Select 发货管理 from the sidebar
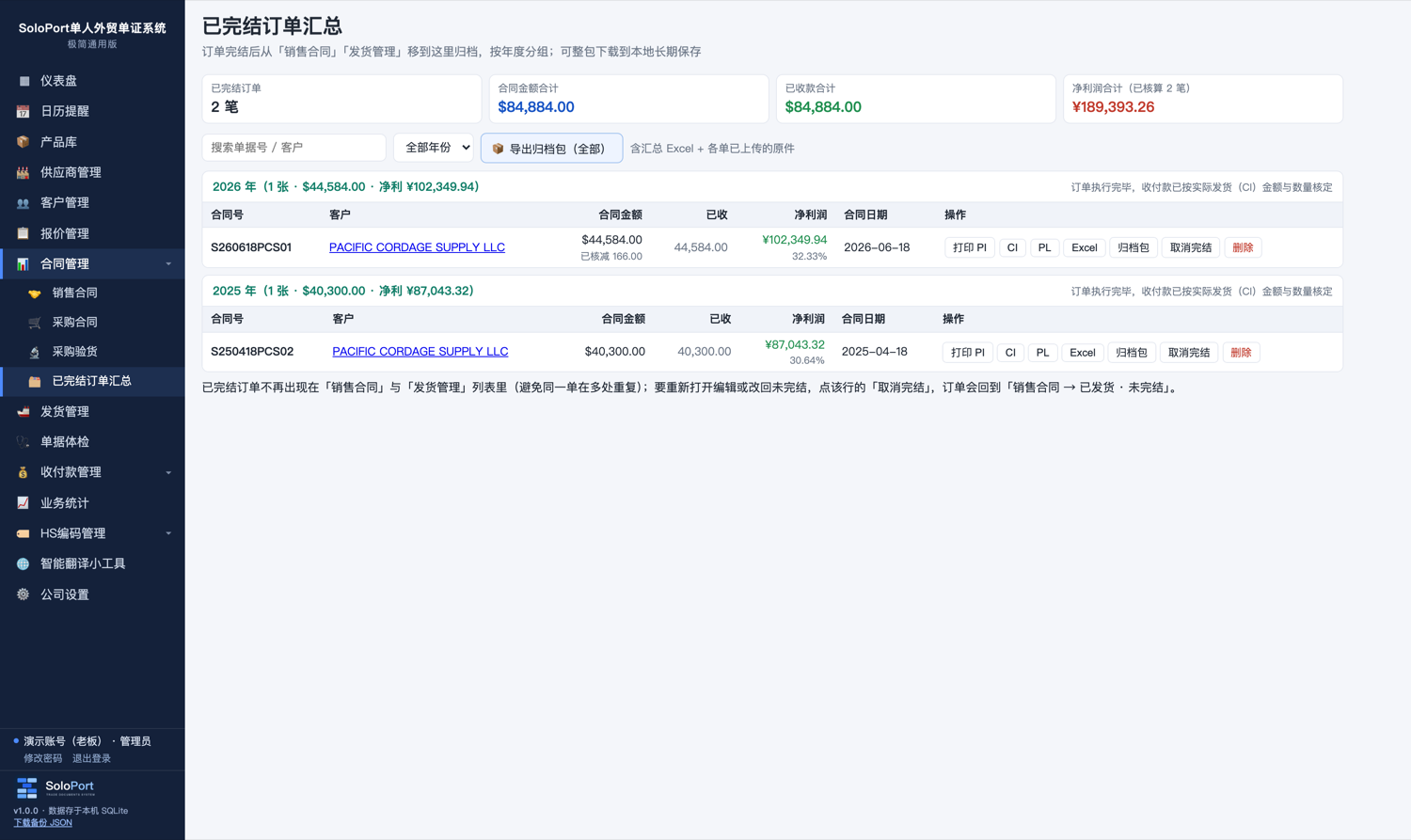This screenshot has width=1411, height=840. point(92,411)
